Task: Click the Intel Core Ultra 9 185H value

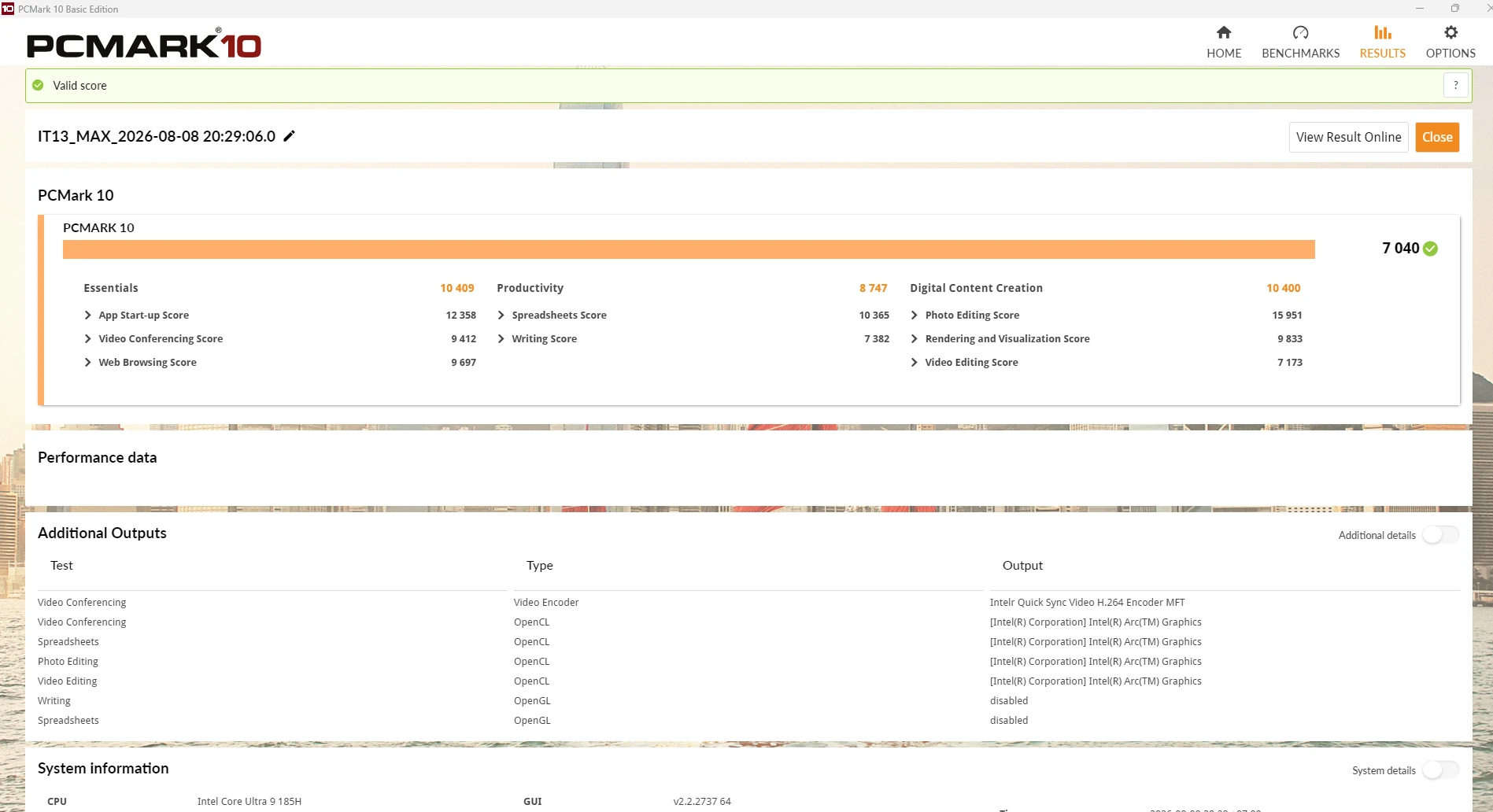Action: coord(249,802)
